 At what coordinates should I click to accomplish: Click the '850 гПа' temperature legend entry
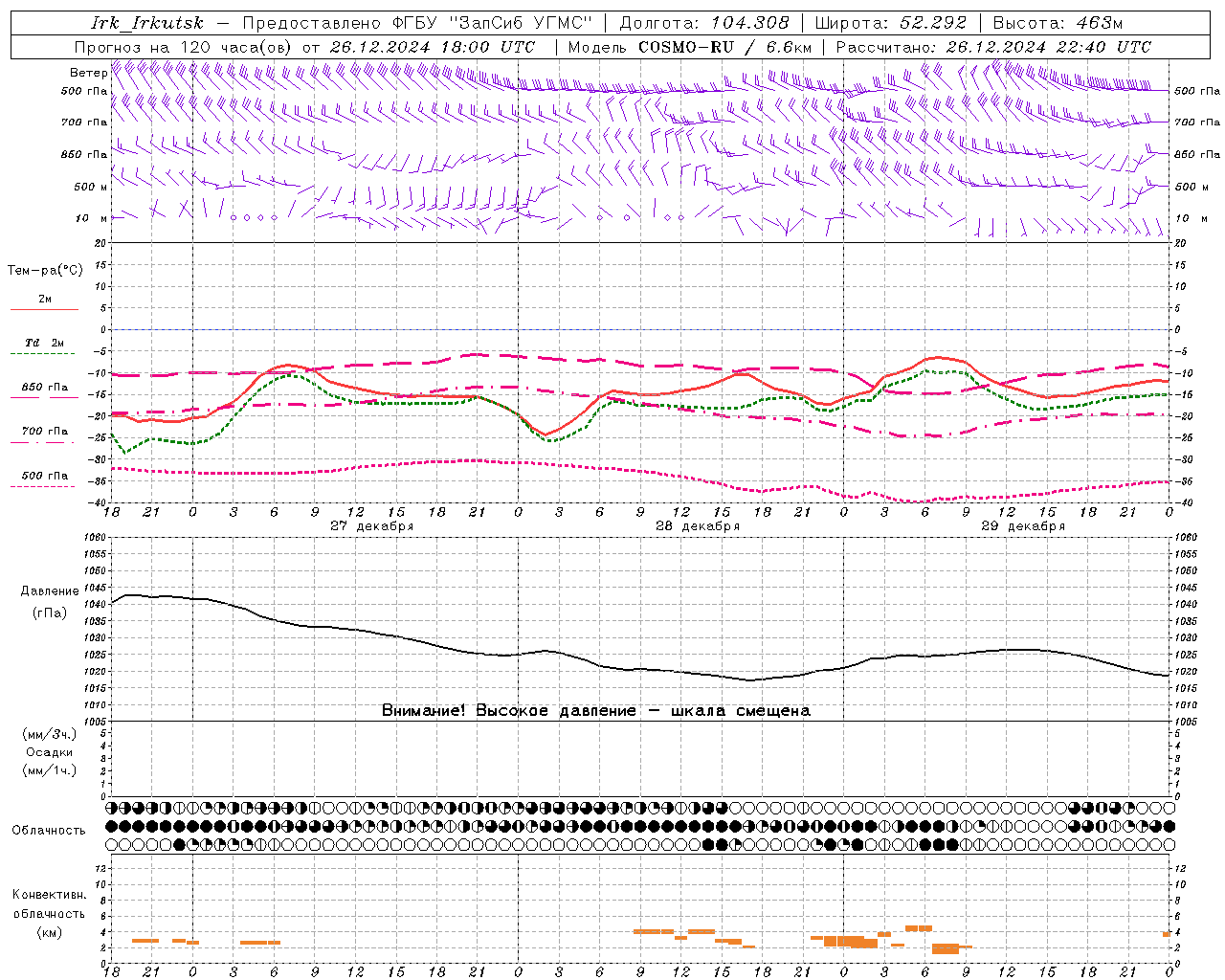tap(45, 388)
